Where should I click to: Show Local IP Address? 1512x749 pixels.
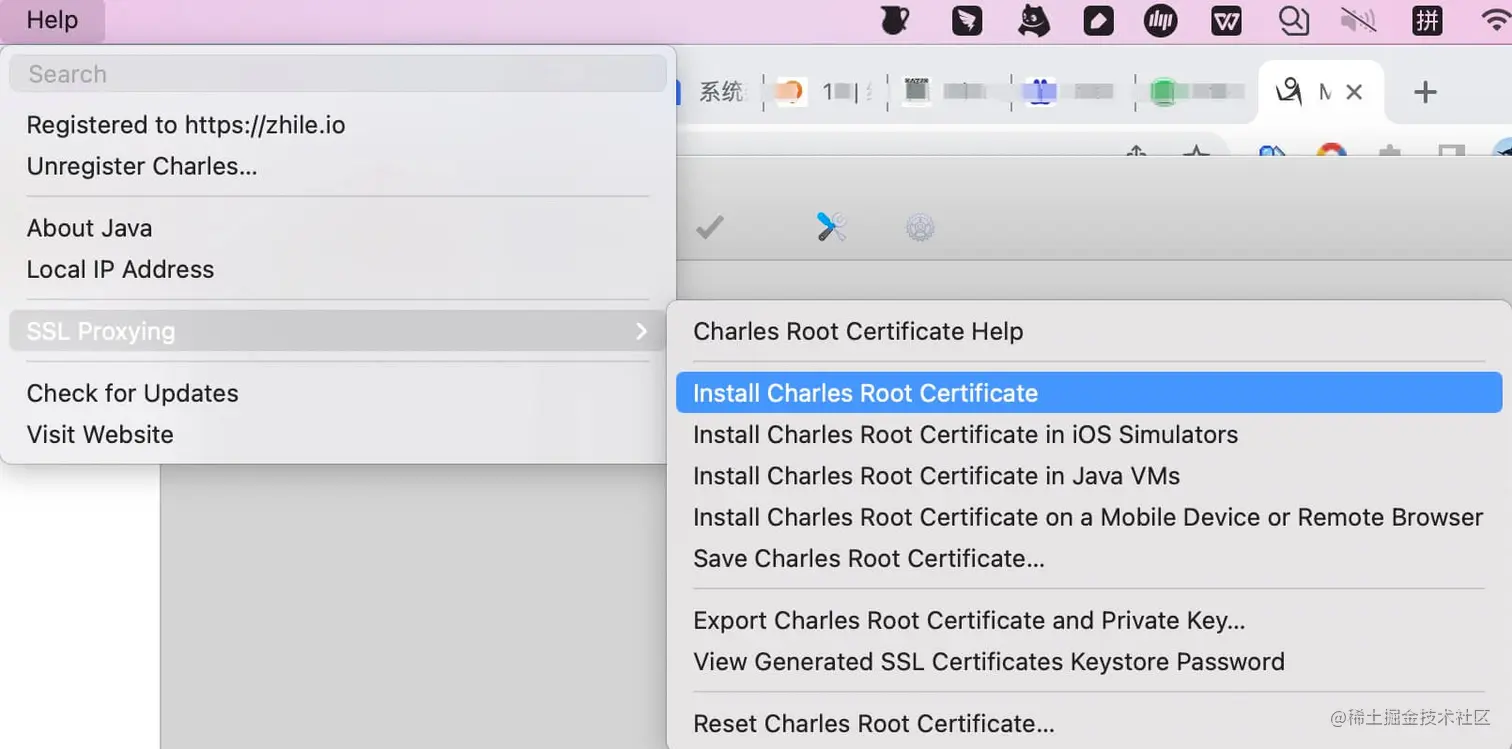[x=338, y=269]
